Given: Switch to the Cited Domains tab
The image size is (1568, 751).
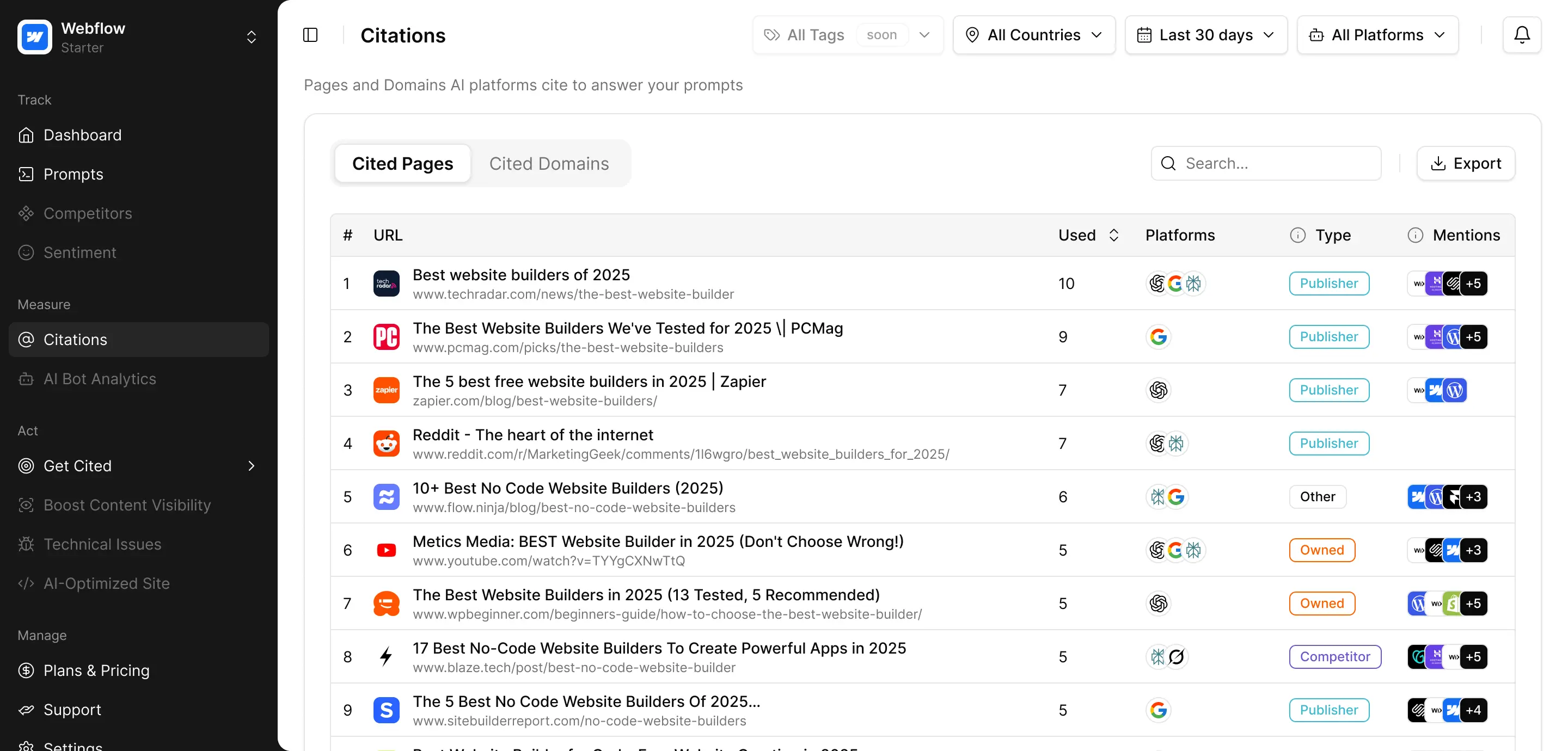Looking at the screenshot, I should [x=550, y=163].
